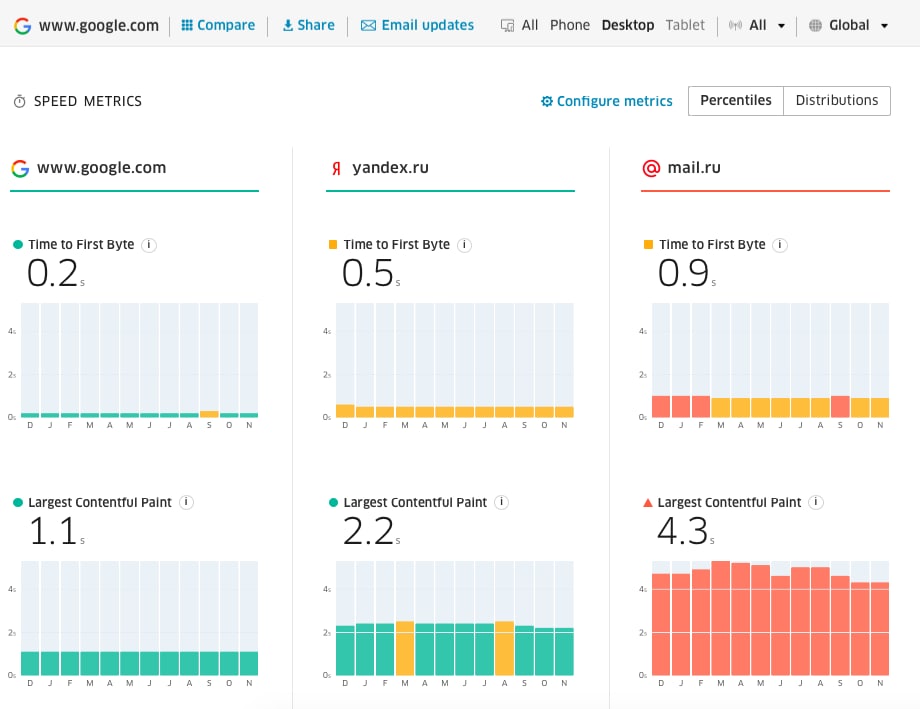920x709 pixels.
Task: Switch to Percentiles view
Action: (x=735, y=101)
